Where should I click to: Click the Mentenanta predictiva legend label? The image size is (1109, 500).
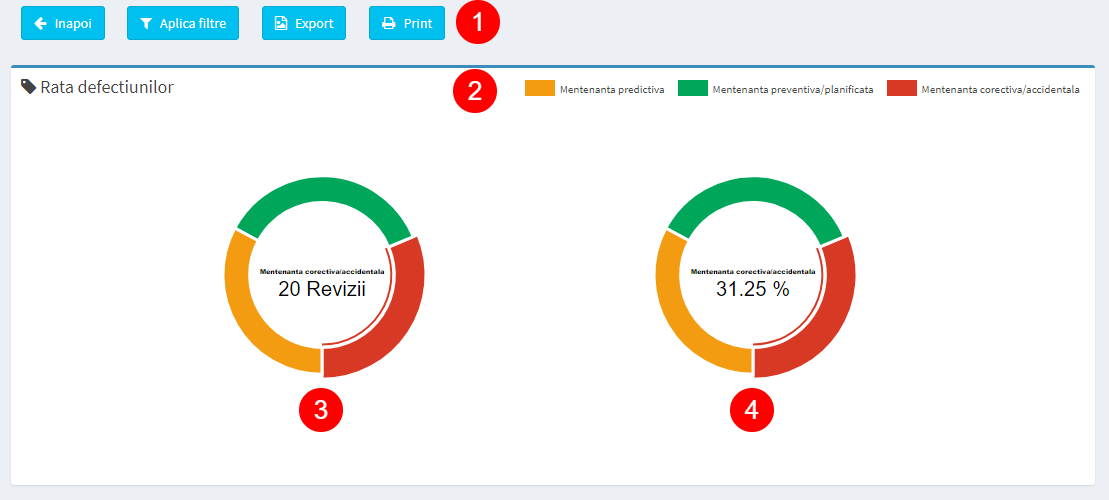612,90
